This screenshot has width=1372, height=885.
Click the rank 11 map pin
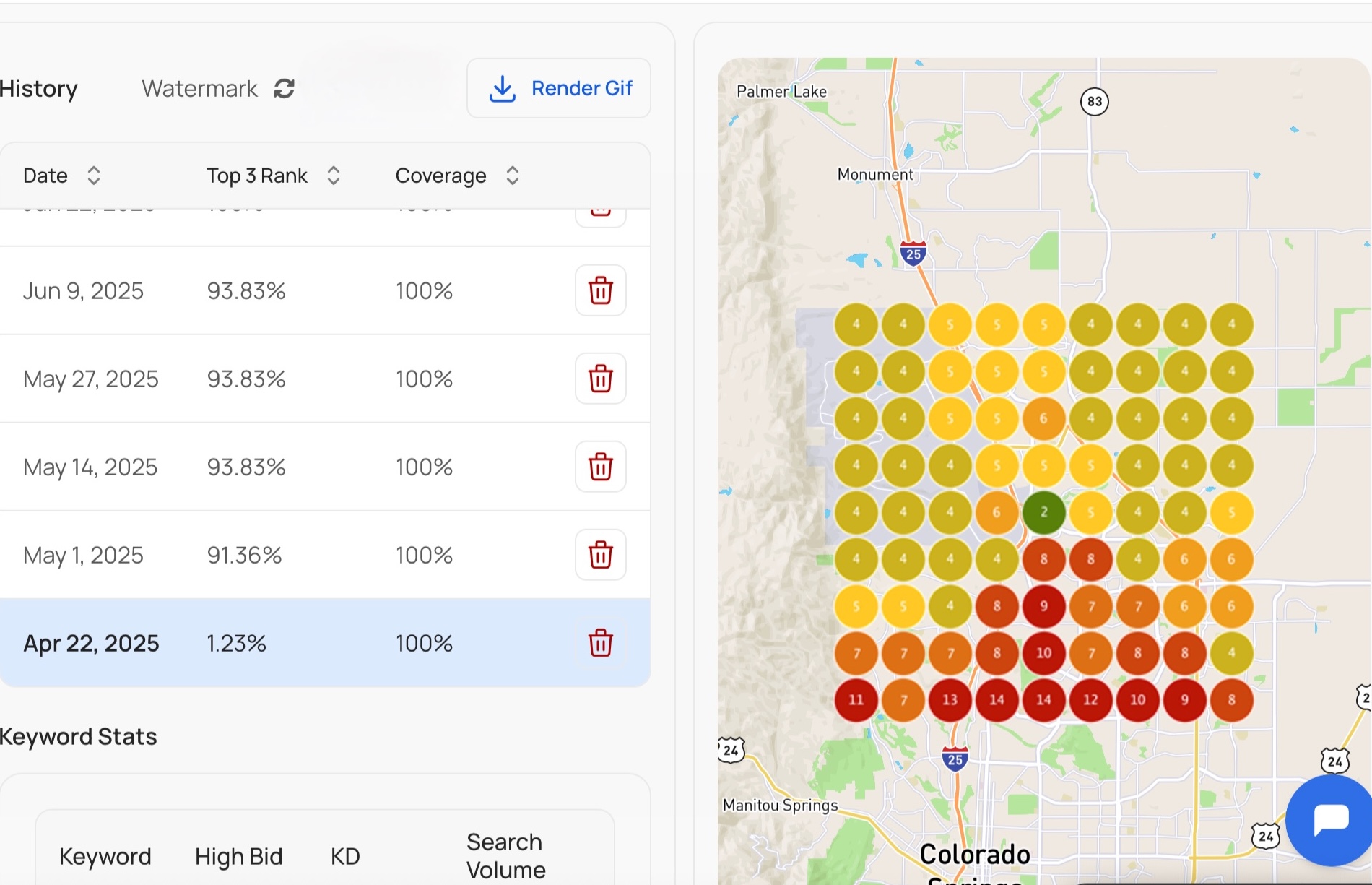click(856, 699)
